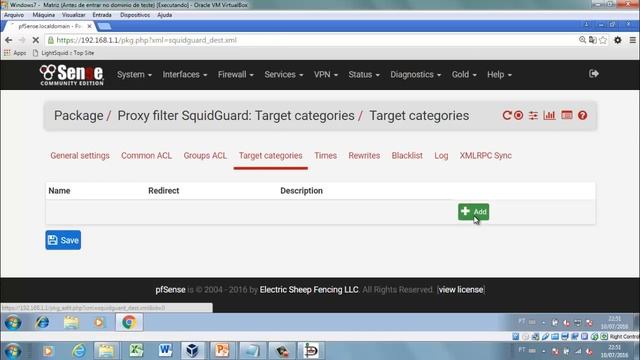Click the restart service circular arrow icon

(507, 116)
